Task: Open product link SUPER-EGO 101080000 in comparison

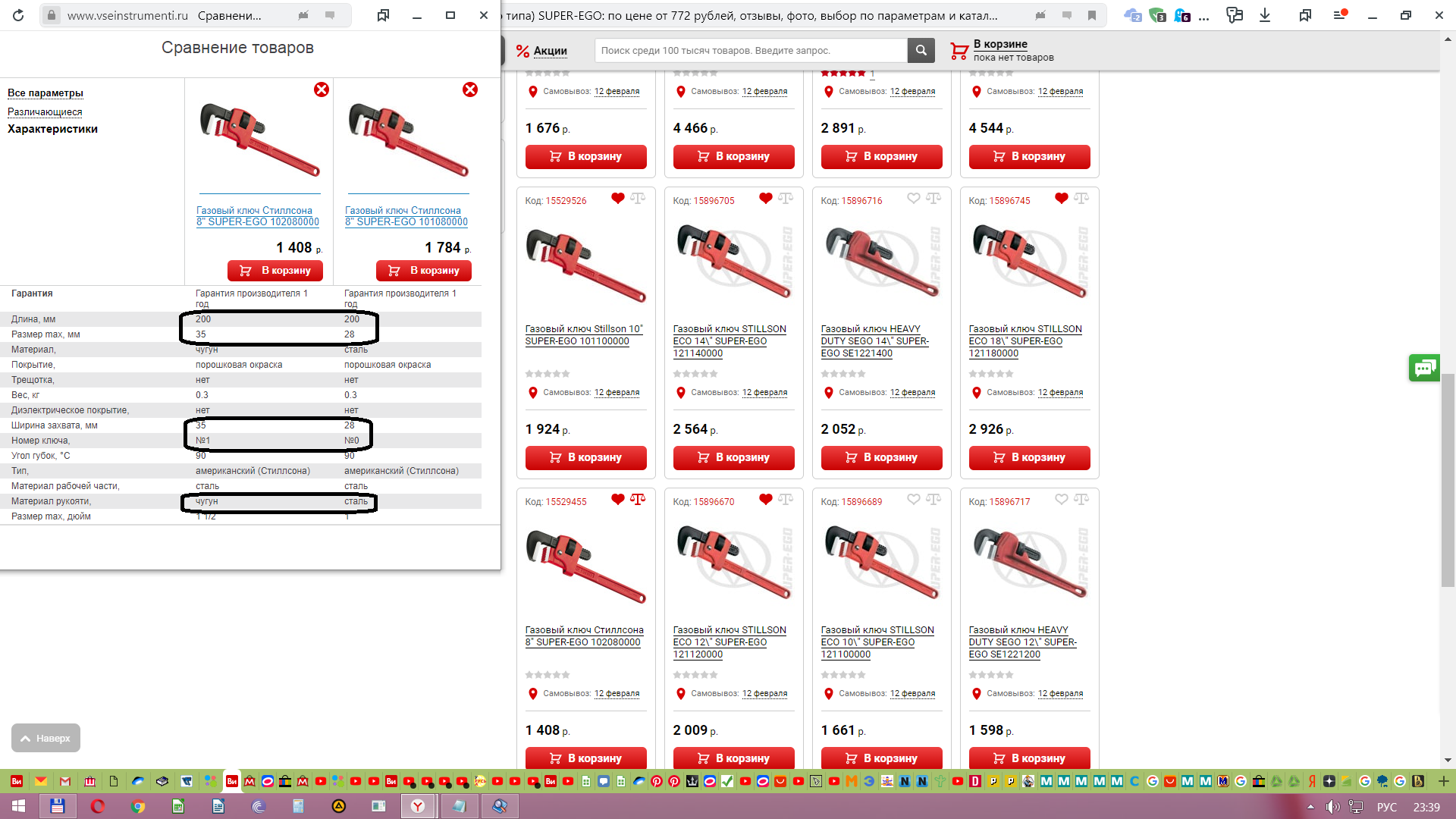Action: 406,216
